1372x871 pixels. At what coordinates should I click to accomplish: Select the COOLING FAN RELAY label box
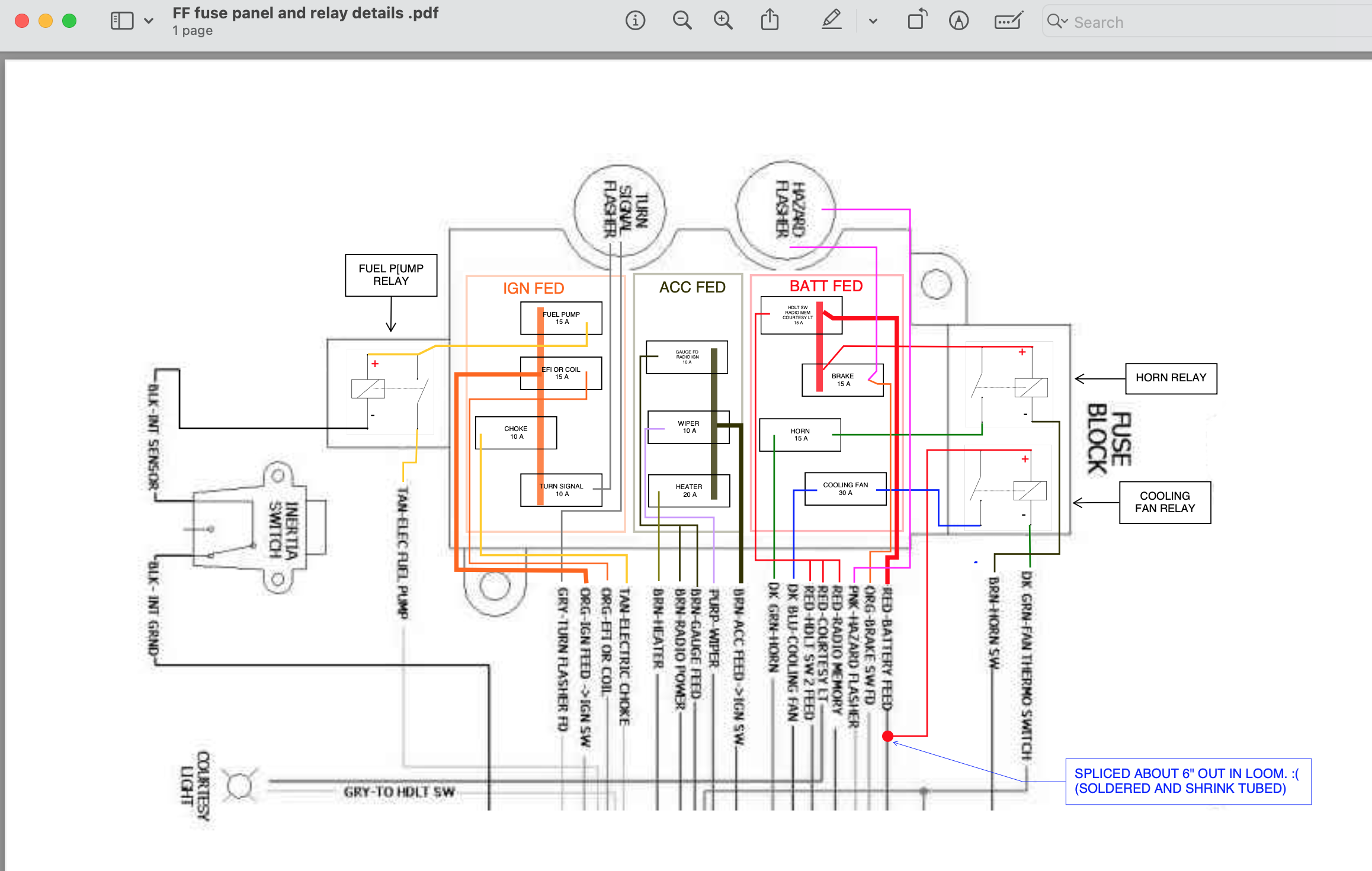coord(1165,502)
